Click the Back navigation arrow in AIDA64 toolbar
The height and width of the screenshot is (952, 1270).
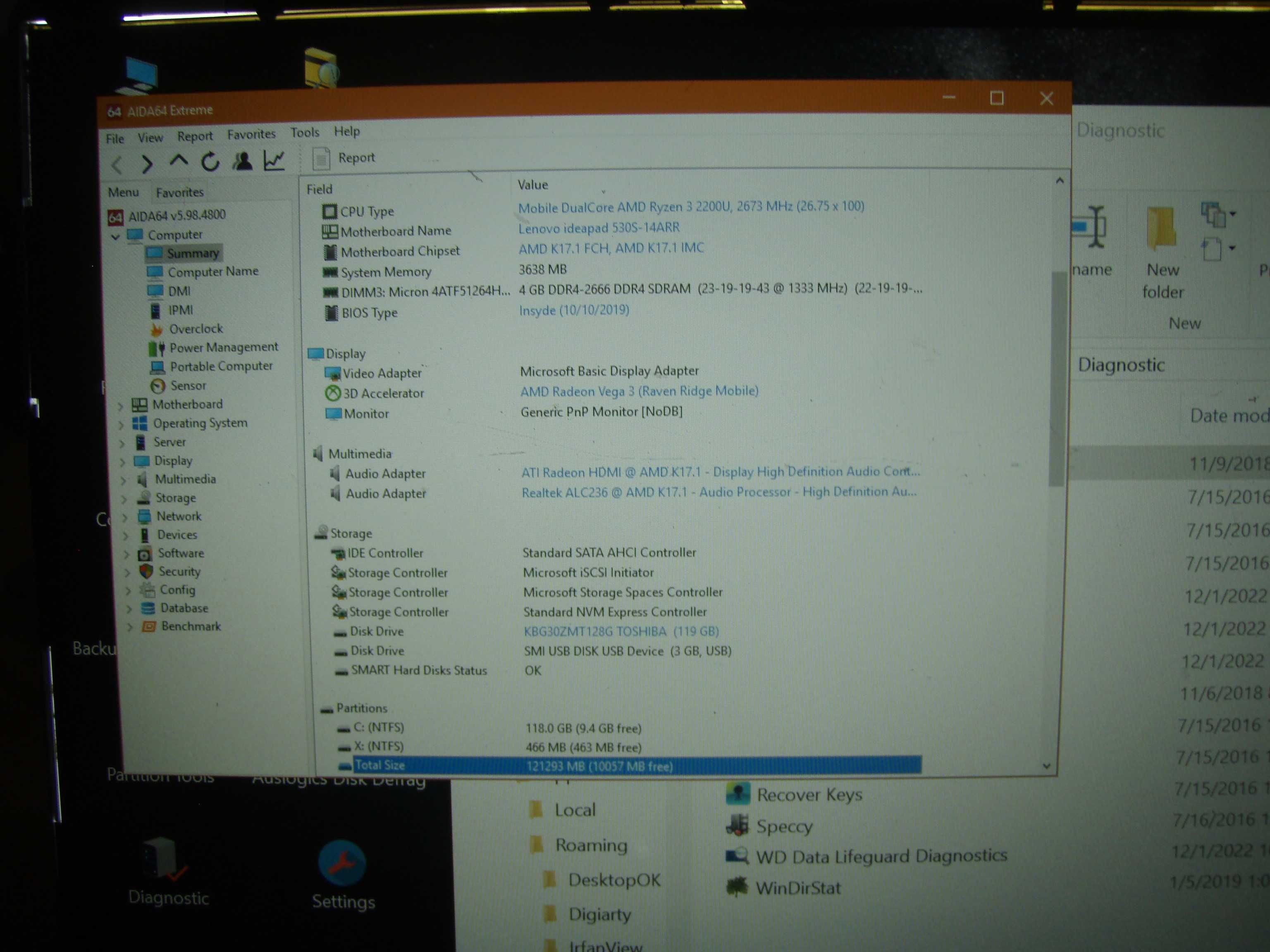[117, 165]
